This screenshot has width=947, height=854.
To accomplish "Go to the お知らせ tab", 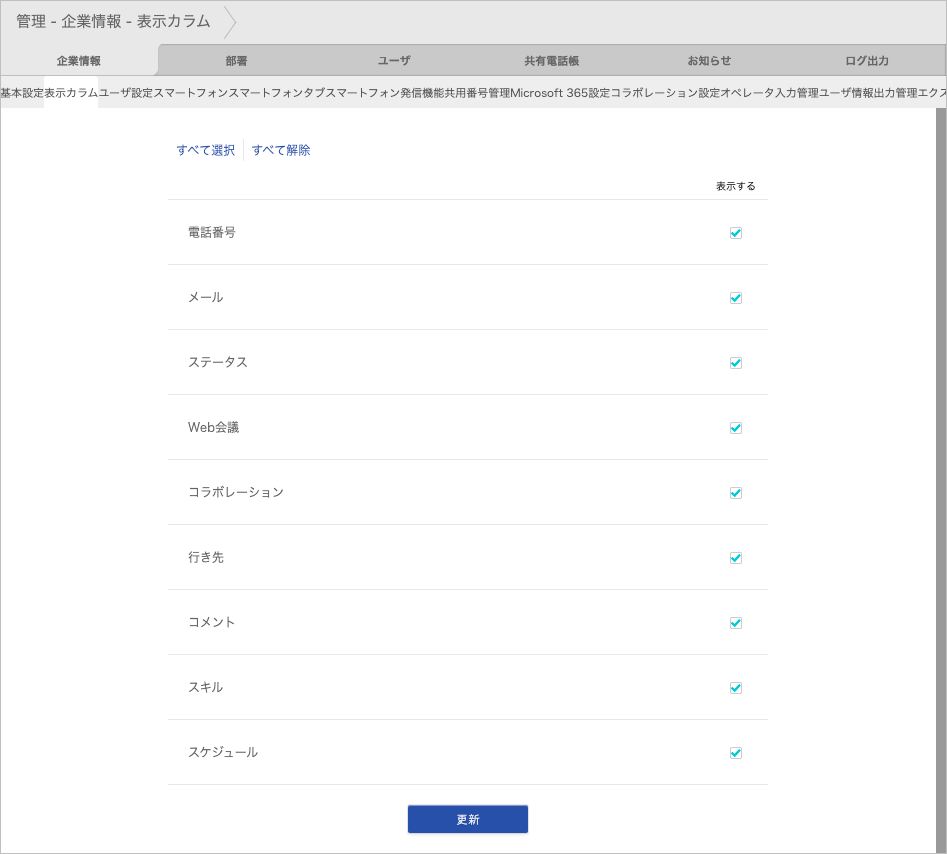I will pyautogui.click(x=709, y=60).
